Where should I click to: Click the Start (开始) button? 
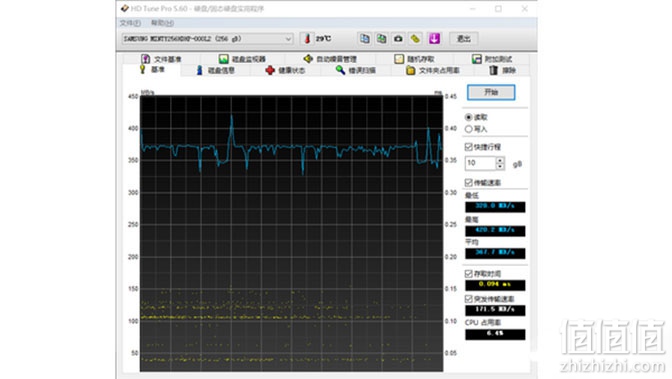[491, 92]
